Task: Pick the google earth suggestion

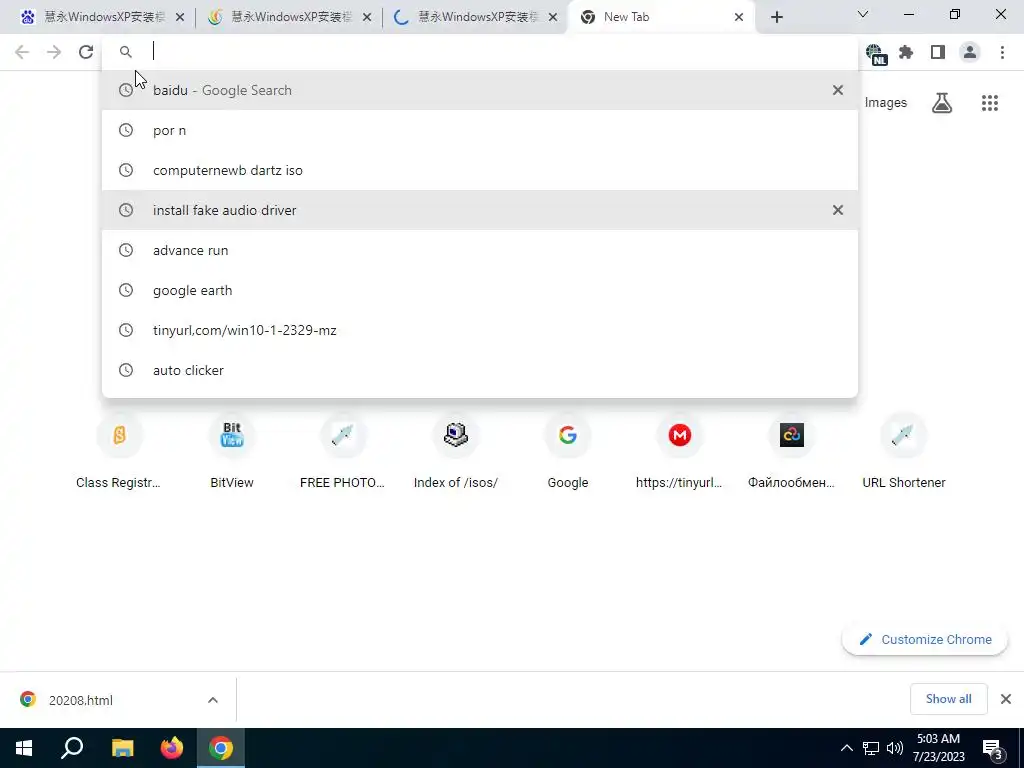Action: pos(480,290)
